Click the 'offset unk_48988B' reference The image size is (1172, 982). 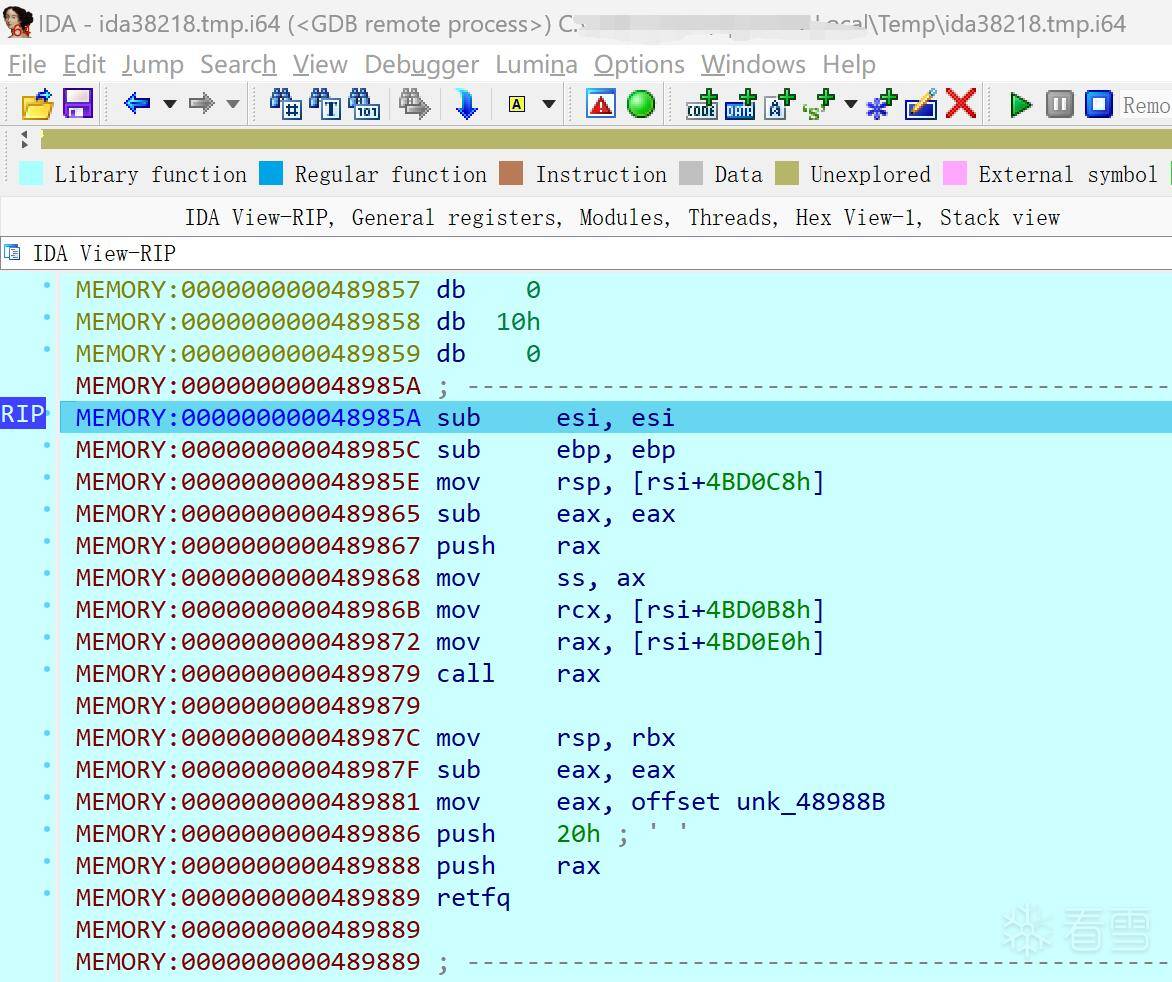[758, 802]
